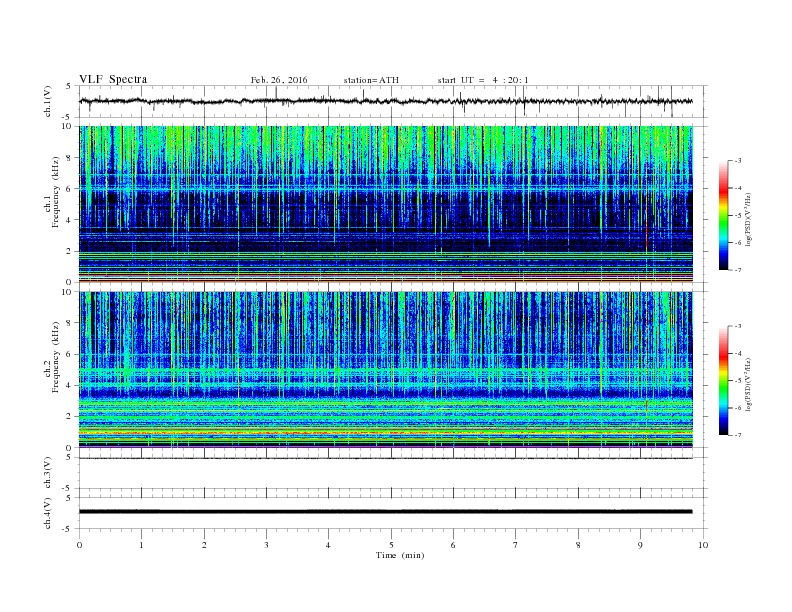Click the 'ch.1(V)' waveform axis label
Viewport: 792px width, 612px height.
pos(48,101)
